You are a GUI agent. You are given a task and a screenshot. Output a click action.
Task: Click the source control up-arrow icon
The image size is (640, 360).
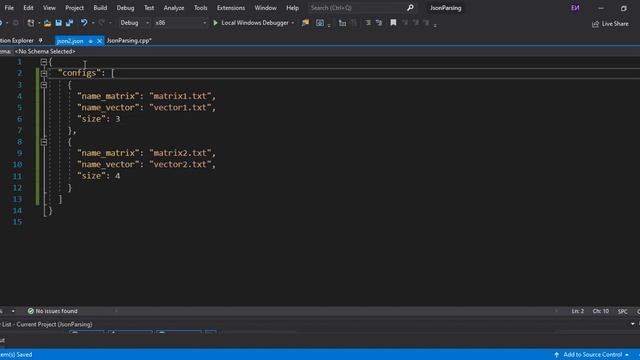[x=557, y=354]
